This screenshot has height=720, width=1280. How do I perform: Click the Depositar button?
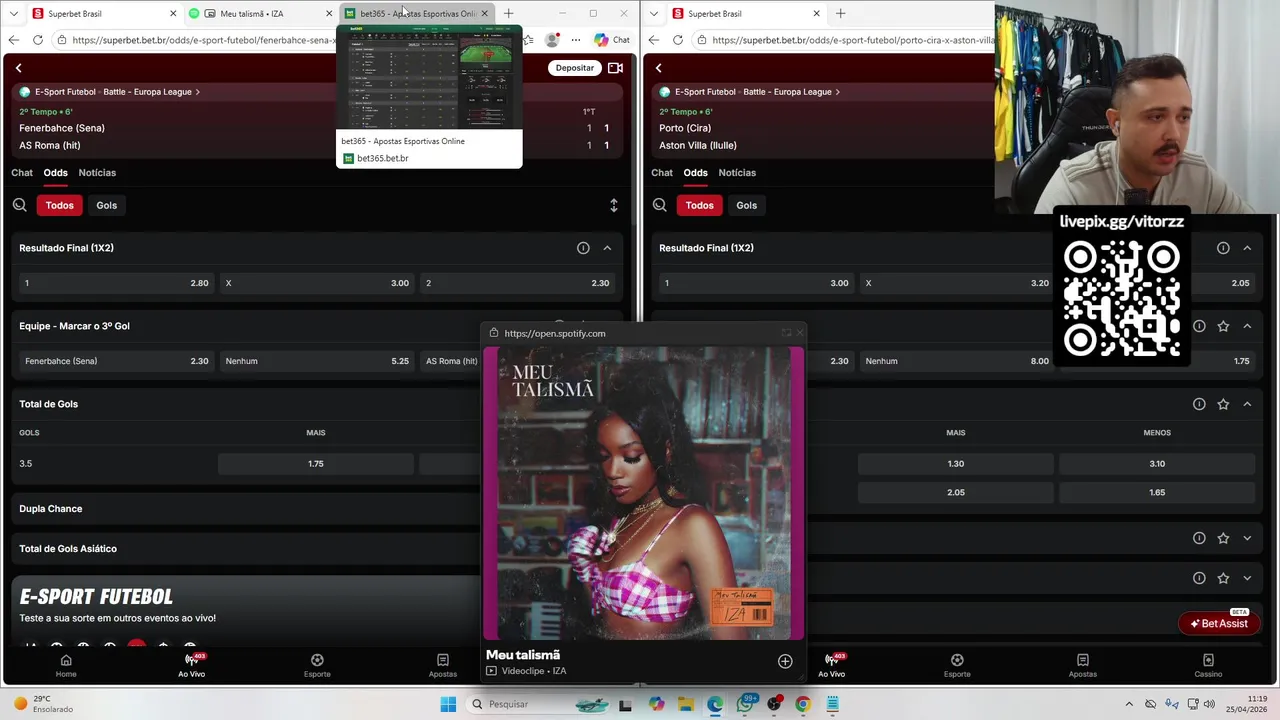click(x=574, y=68)
